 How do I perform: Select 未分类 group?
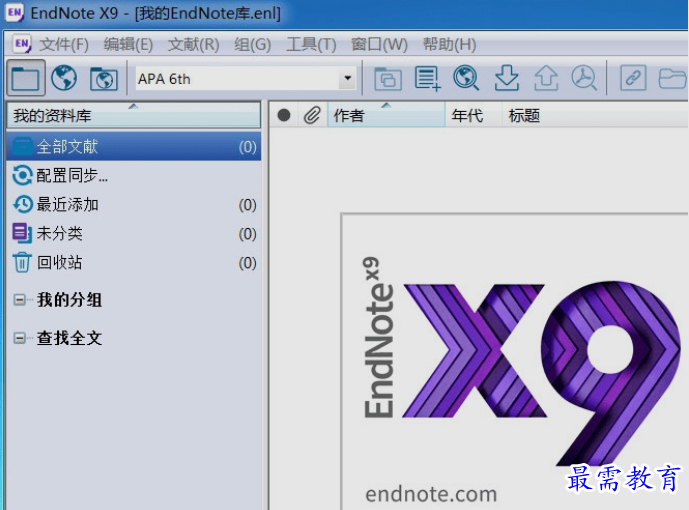(134, 234)
